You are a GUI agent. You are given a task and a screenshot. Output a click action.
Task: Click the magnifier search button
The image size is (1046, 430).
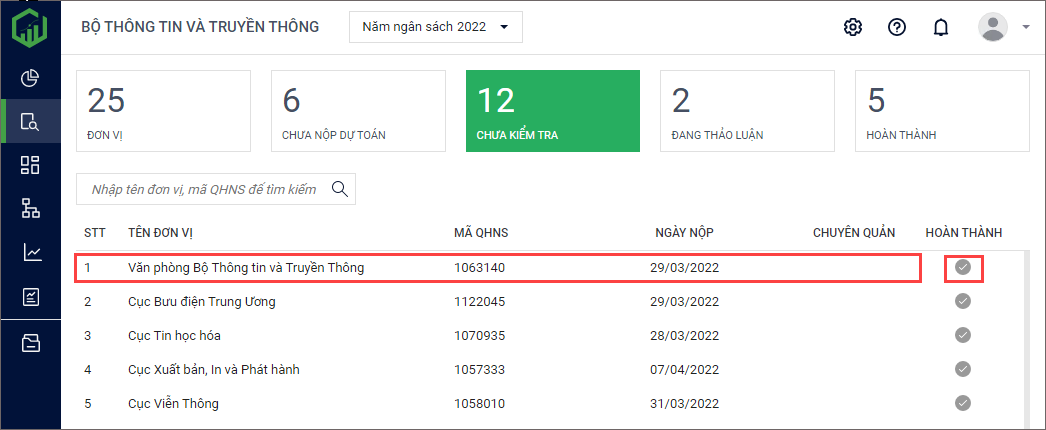pyautogui.click(x=340, y=189)
